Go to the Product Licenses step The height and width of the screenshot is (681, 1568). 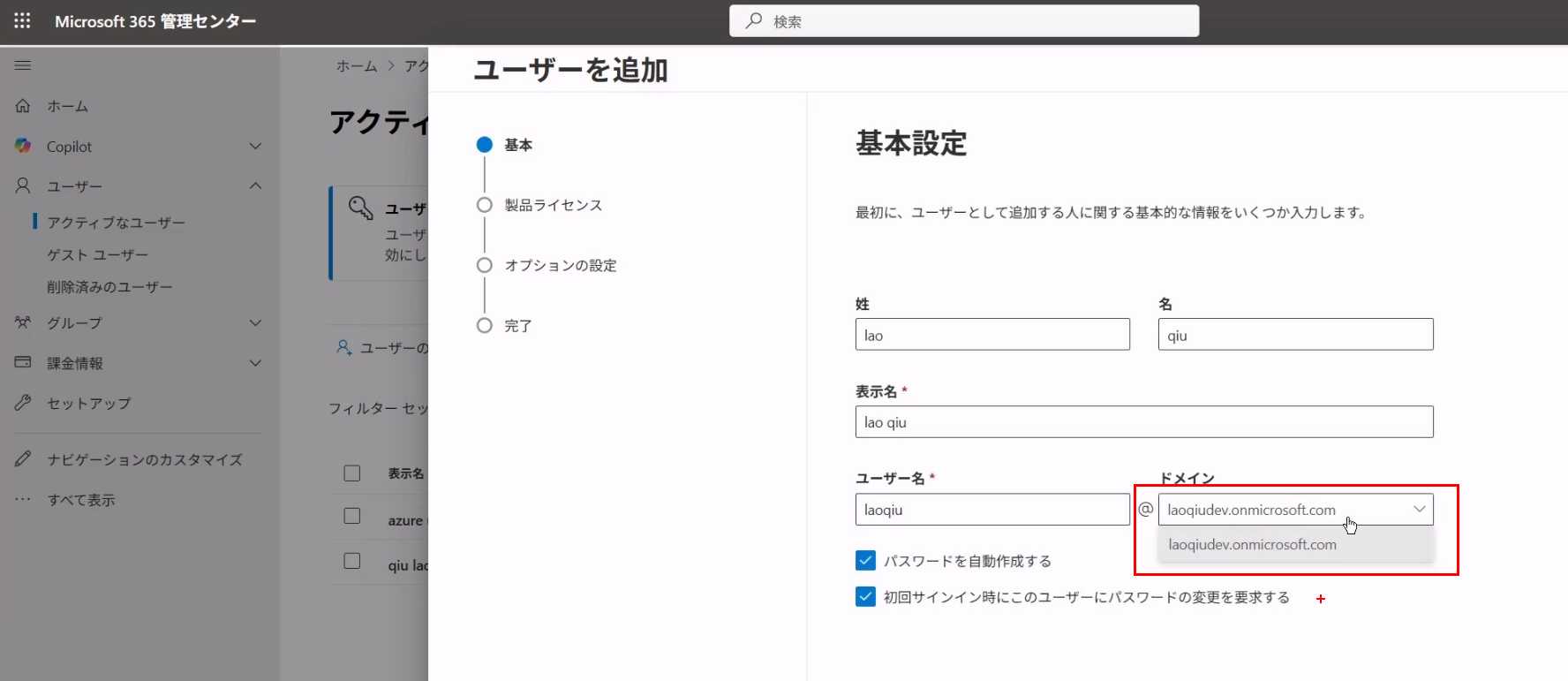click(553, 205)
